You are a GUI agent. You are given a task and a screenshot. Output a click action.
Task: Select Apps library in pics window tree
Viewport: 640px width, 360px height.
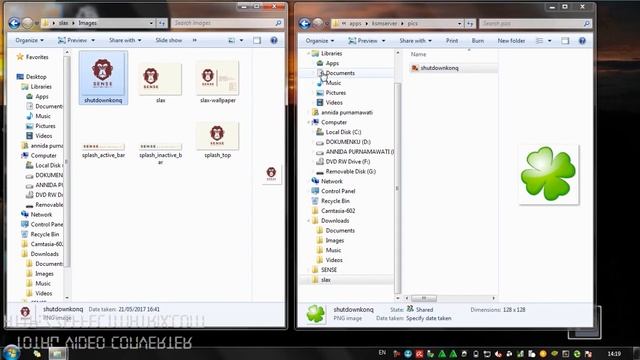(328, 63)
